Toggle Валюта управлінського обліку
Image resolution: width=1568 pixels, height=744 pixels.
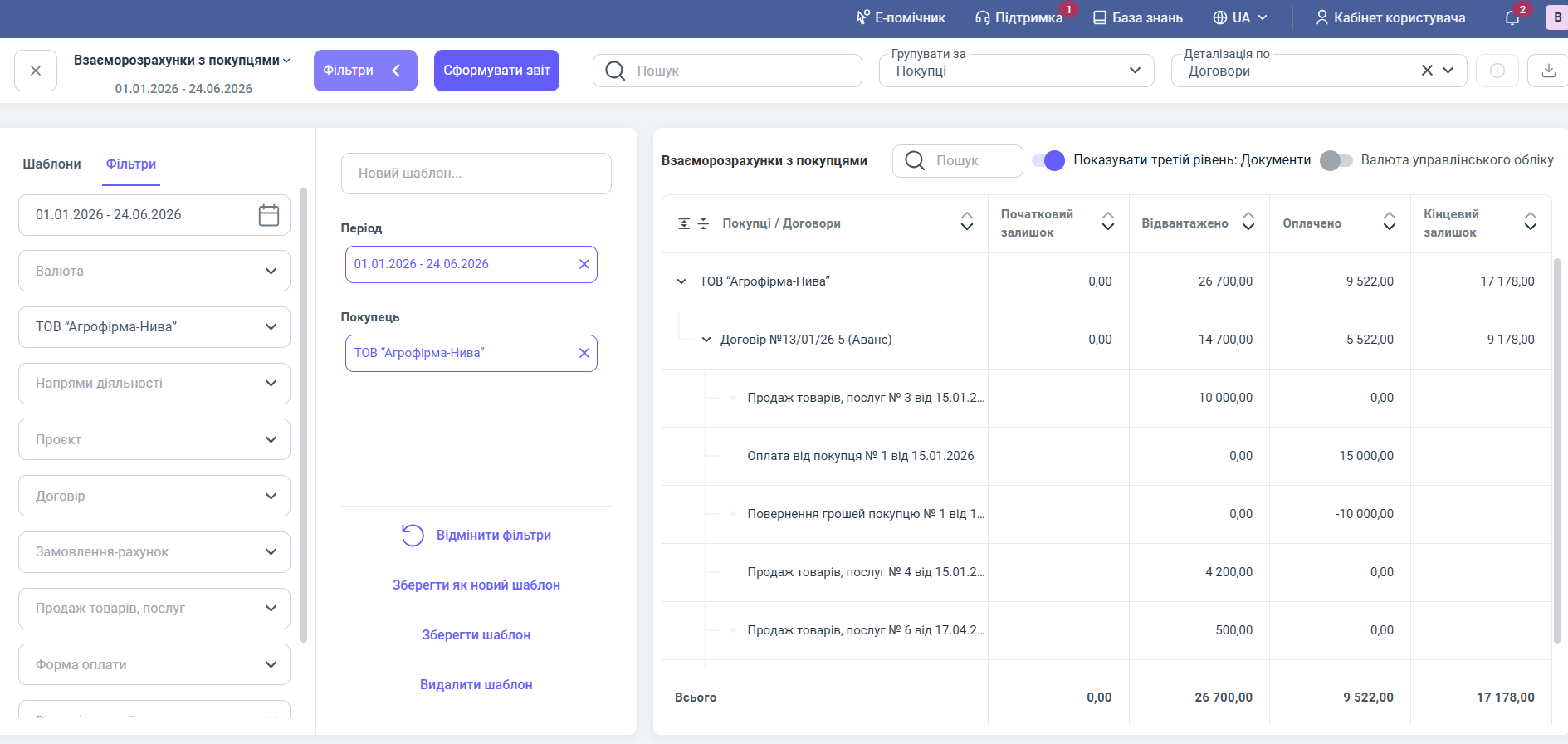tap(1336, 160)
